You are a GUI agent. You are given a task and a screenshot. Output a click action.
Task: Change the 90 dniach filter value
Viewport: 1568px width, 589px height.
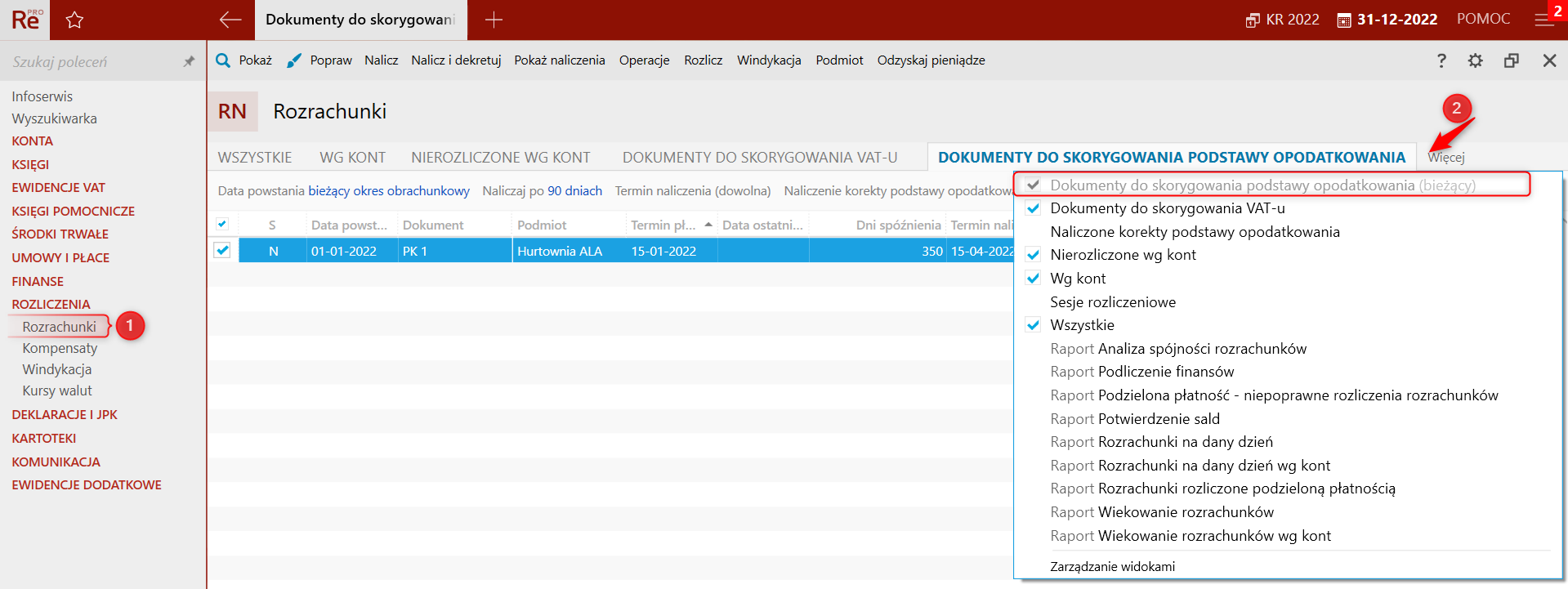(x=574, y=190)
